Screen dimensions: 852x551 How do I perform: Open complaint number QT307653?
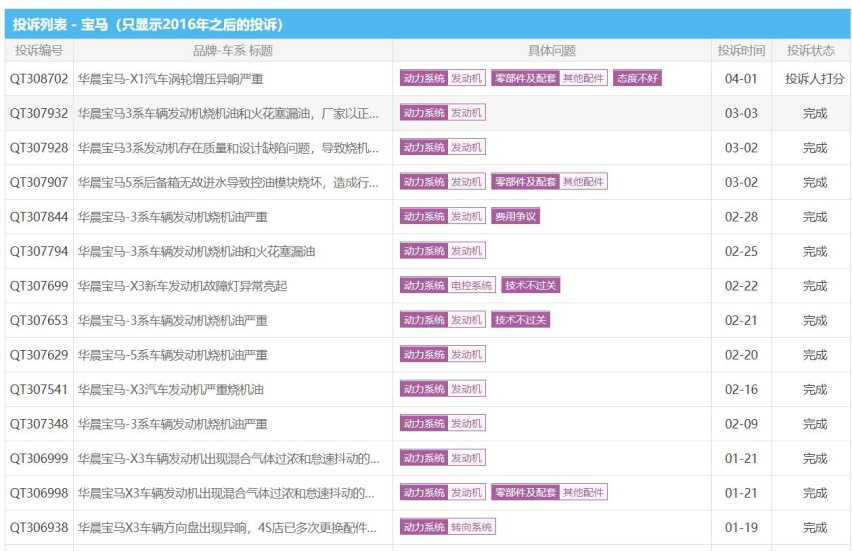(x=39, y=320)
